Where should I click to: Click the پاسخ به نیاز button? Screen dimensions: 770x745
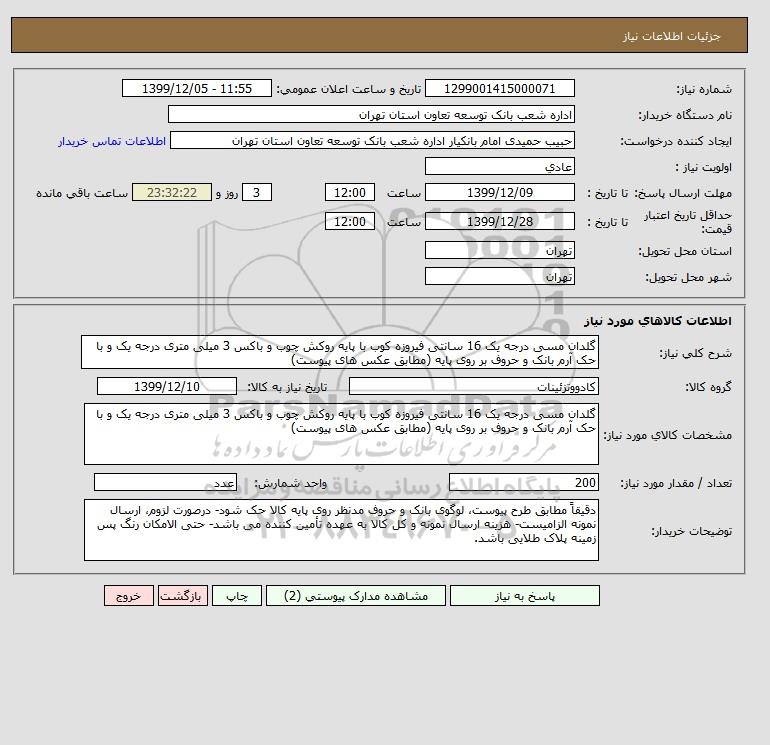coord(524,596)
